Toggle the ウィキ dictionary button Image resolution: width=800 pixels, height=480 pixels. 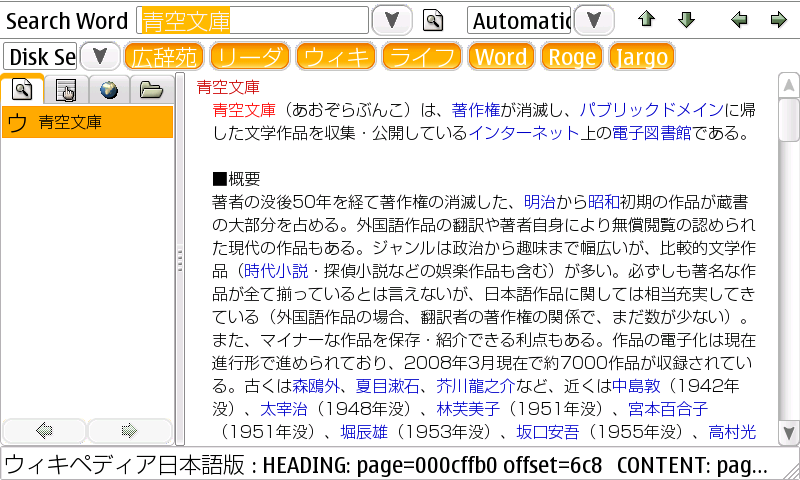pos(337,57)
